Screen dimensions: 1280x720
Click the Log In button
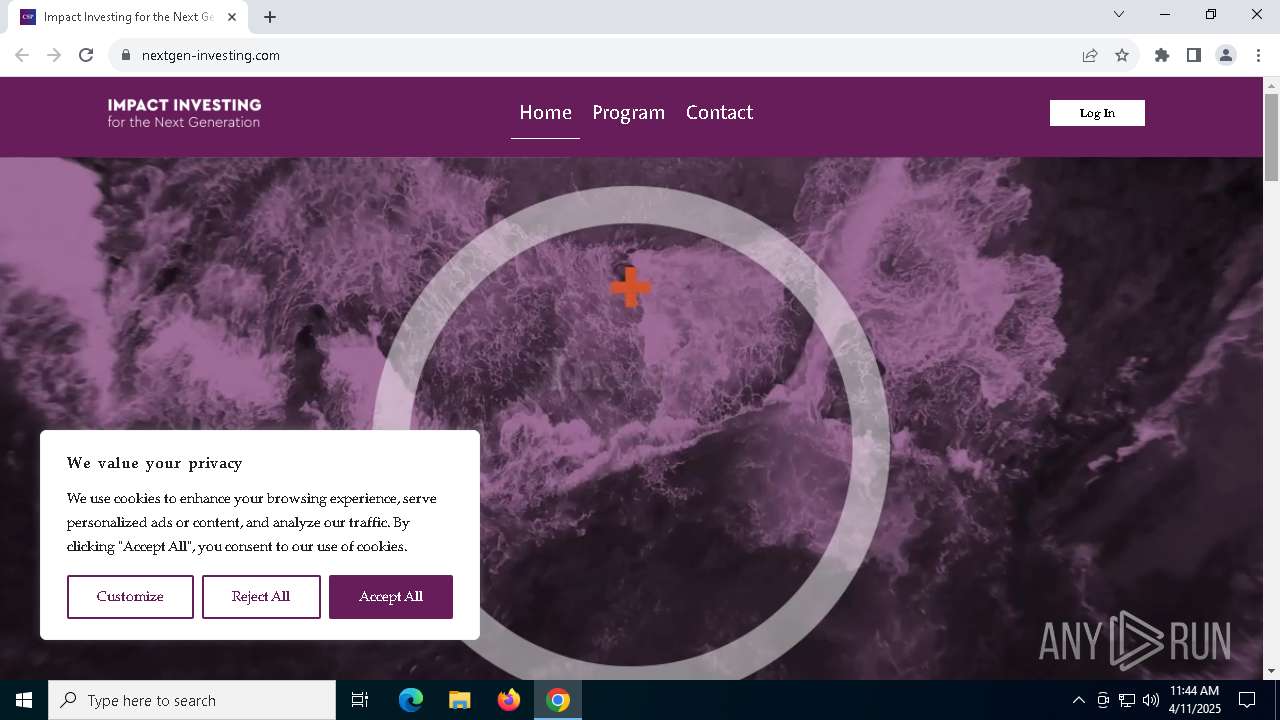(1097, 113)
